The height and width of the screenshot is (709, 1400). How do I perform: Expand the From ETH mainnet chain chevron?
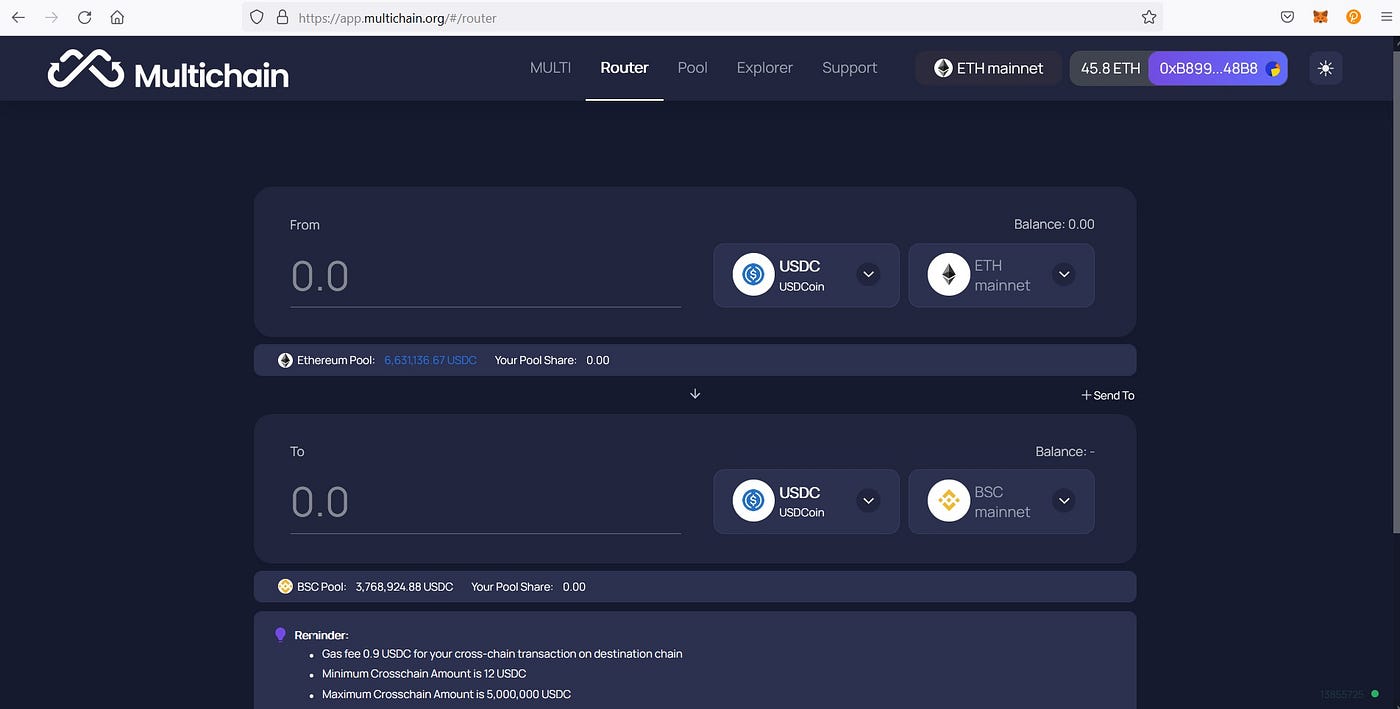1064,274
